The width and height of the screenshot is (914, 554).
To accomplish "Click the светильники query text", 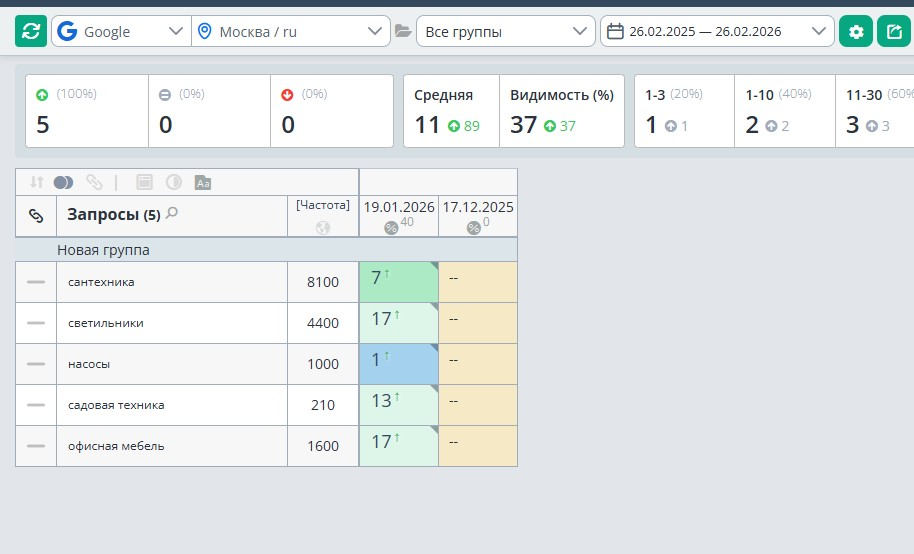I will click(x=106, y=323).
